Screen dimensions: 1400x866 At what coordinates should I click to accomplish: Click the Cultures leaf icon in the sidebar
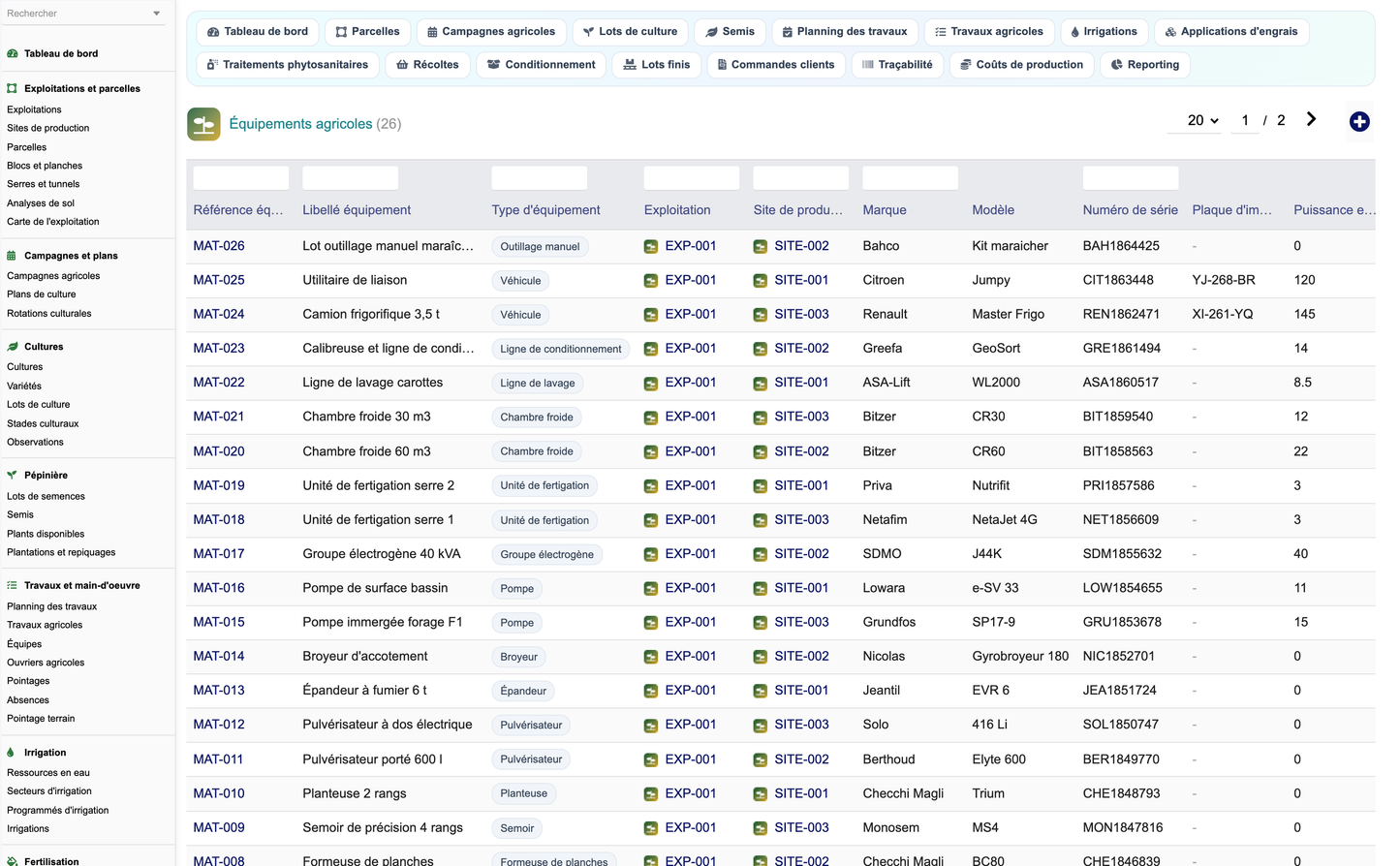(13, 347)
